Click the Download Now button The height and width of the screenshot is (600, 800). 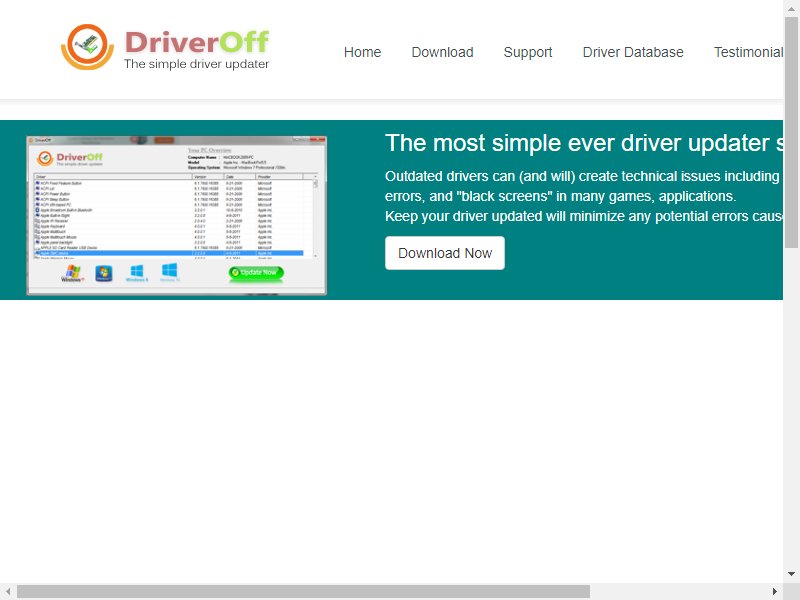445,253
